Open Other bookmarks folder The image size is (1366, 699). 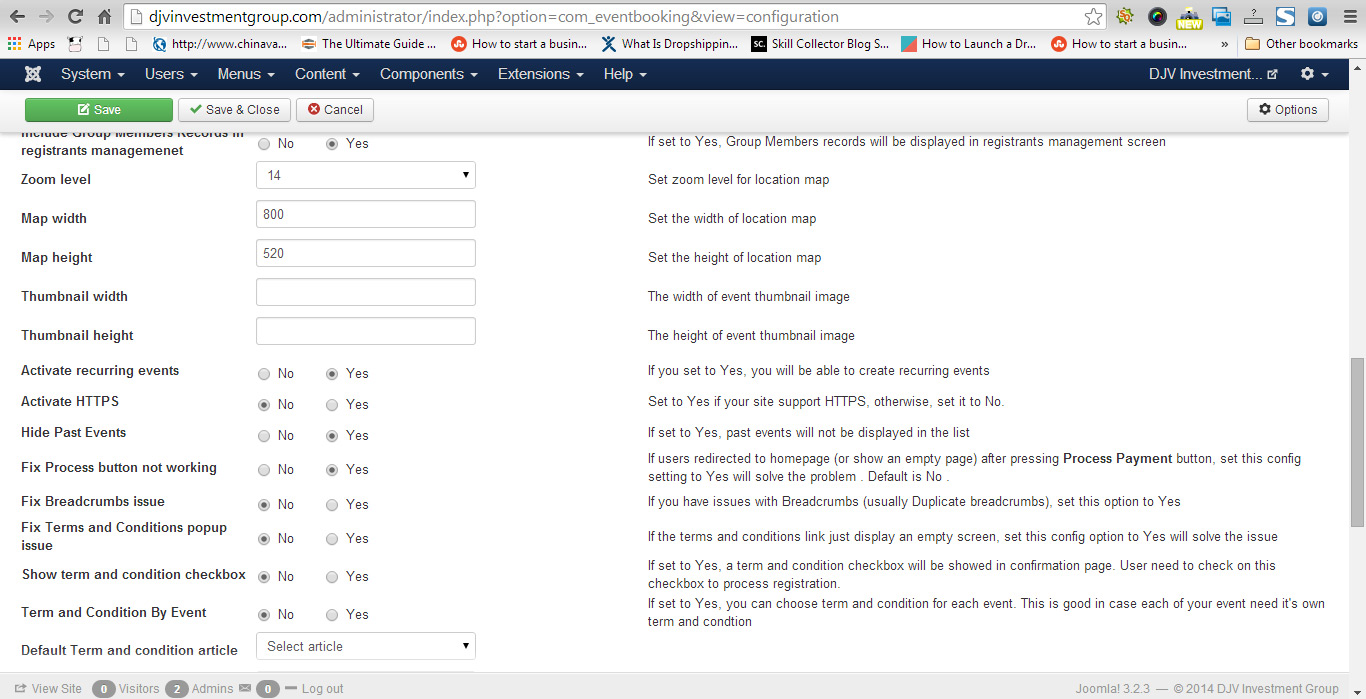pyautogui.click(x=1301, y=44)
